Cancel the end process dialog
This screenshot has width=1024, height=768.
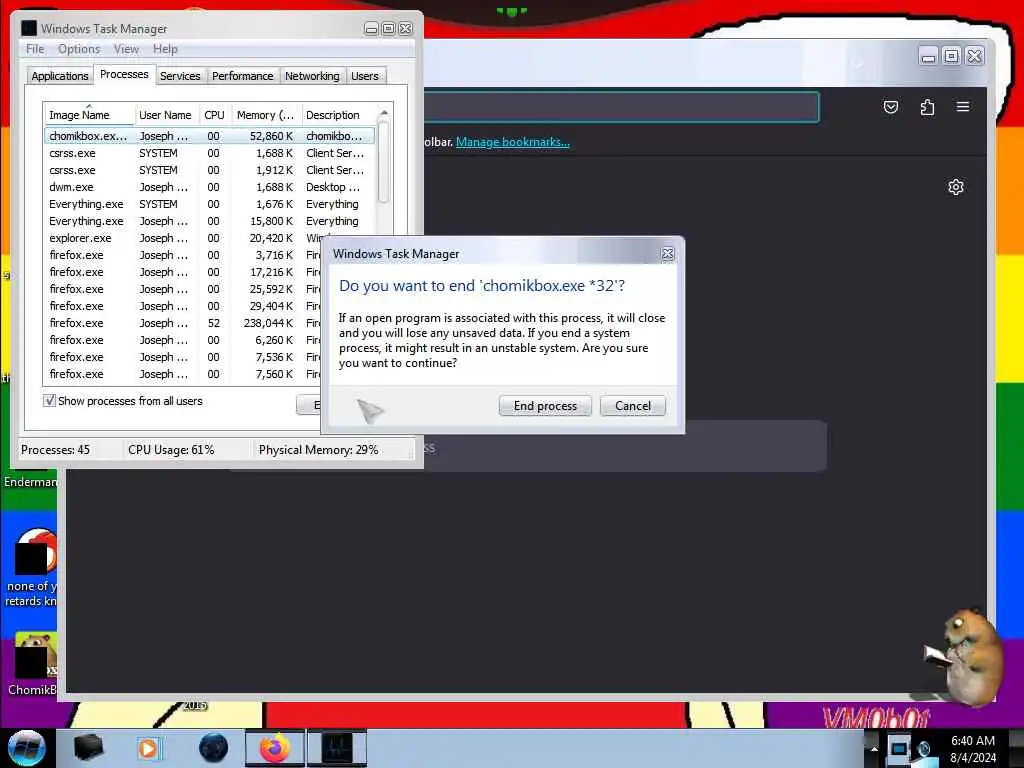(x=632, y=406)
